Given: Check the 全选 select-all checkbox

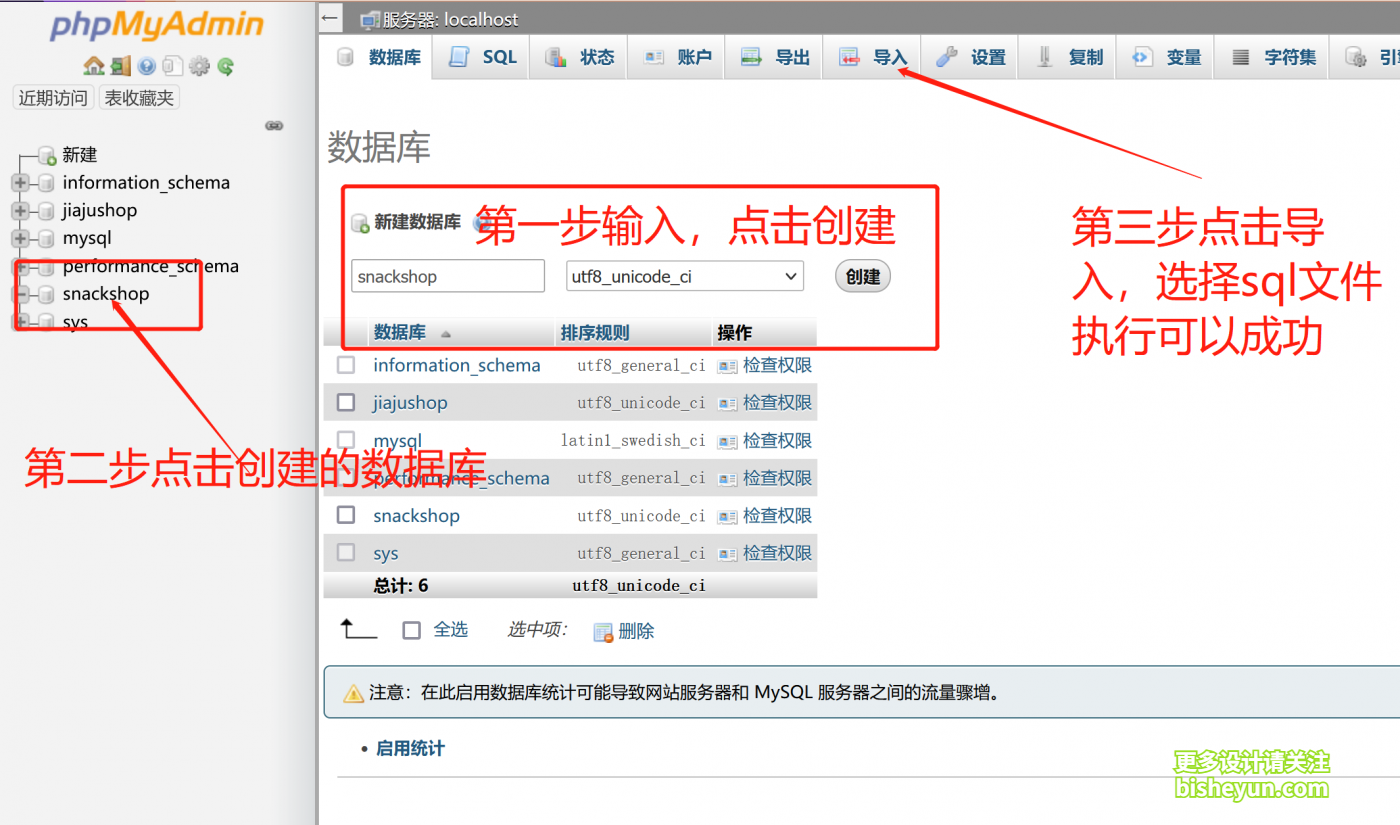Looking at the screenshot, I should pos(411,630).
